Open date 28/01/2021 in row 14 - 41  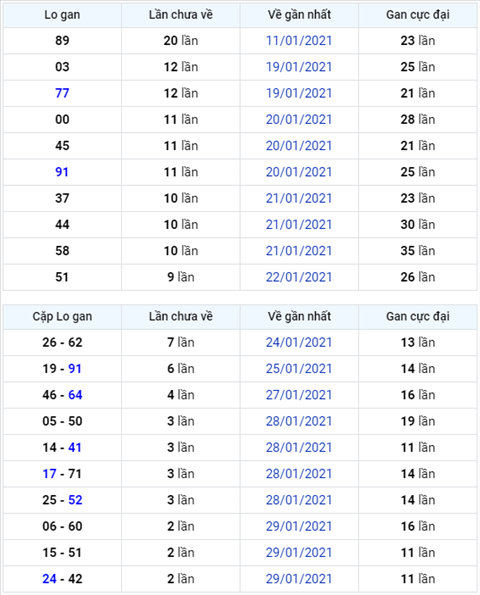(299, 447)
